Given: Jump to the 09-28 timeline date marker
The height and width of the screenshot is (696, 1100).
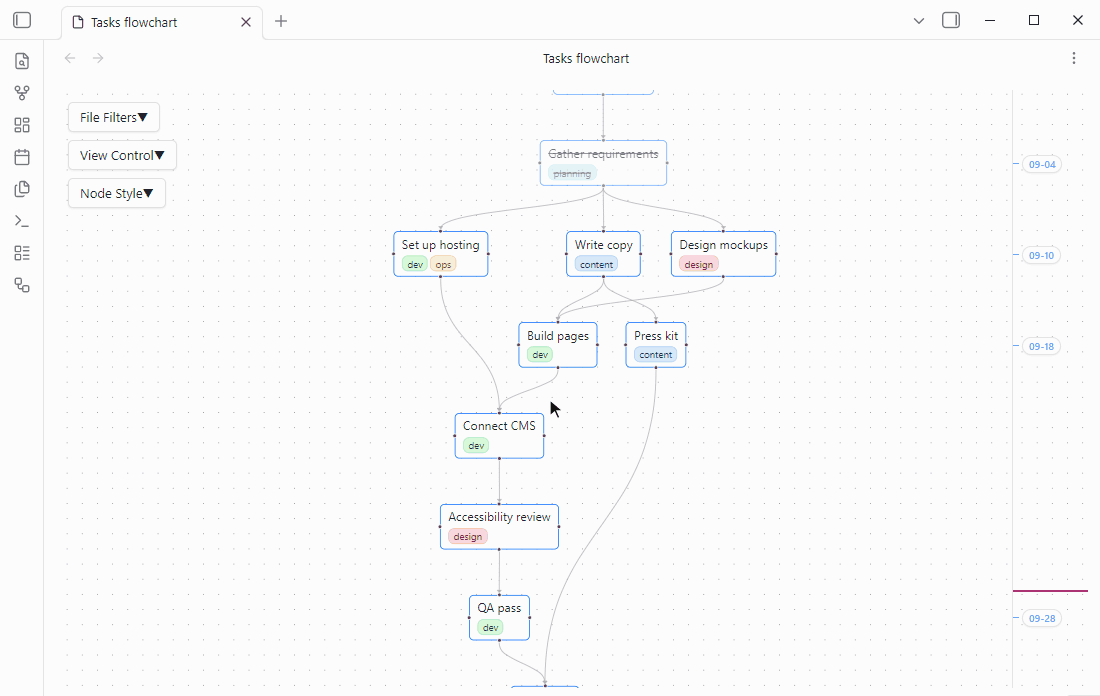Looking at the screenshot, I should coord(1042,619).
